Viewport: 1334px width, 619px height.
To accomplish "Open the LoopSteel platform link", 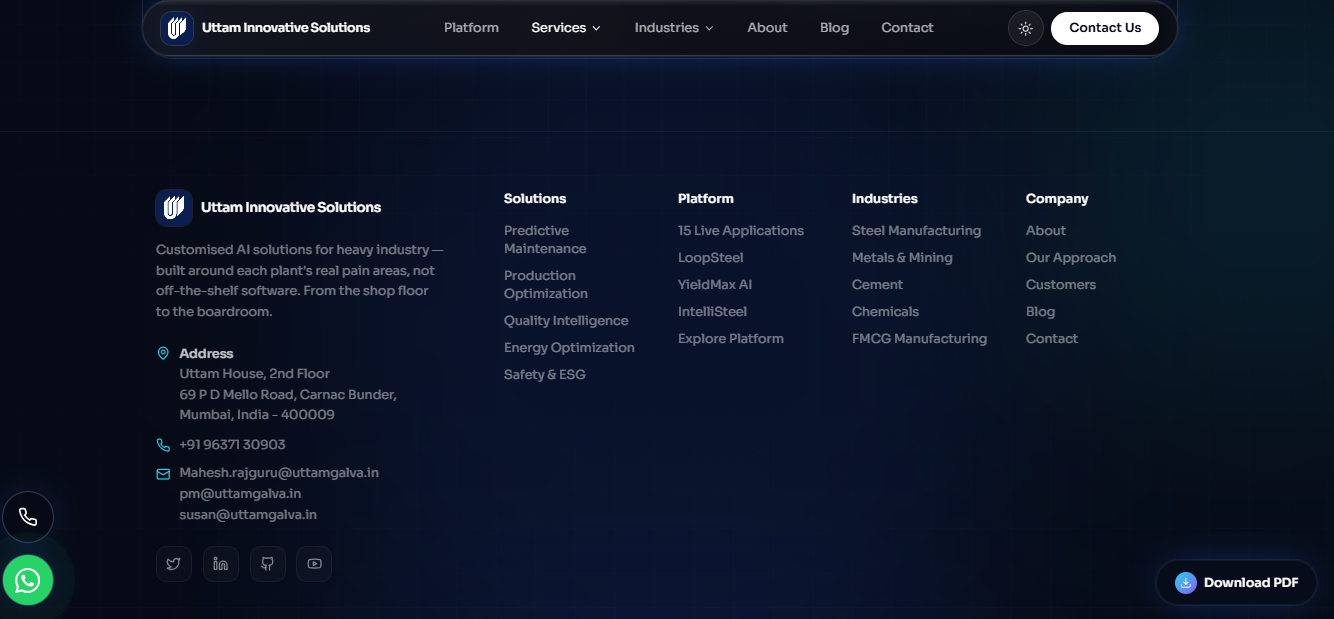I will [x=711, y=258].
